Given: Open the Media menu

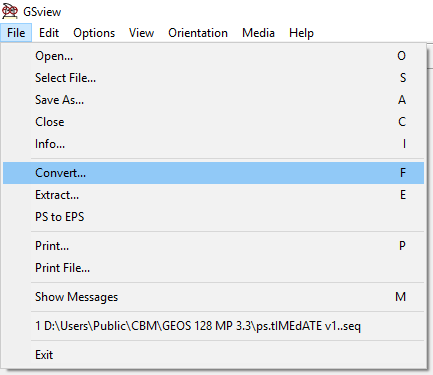Looking at the screenshot, I should point(258,33).
